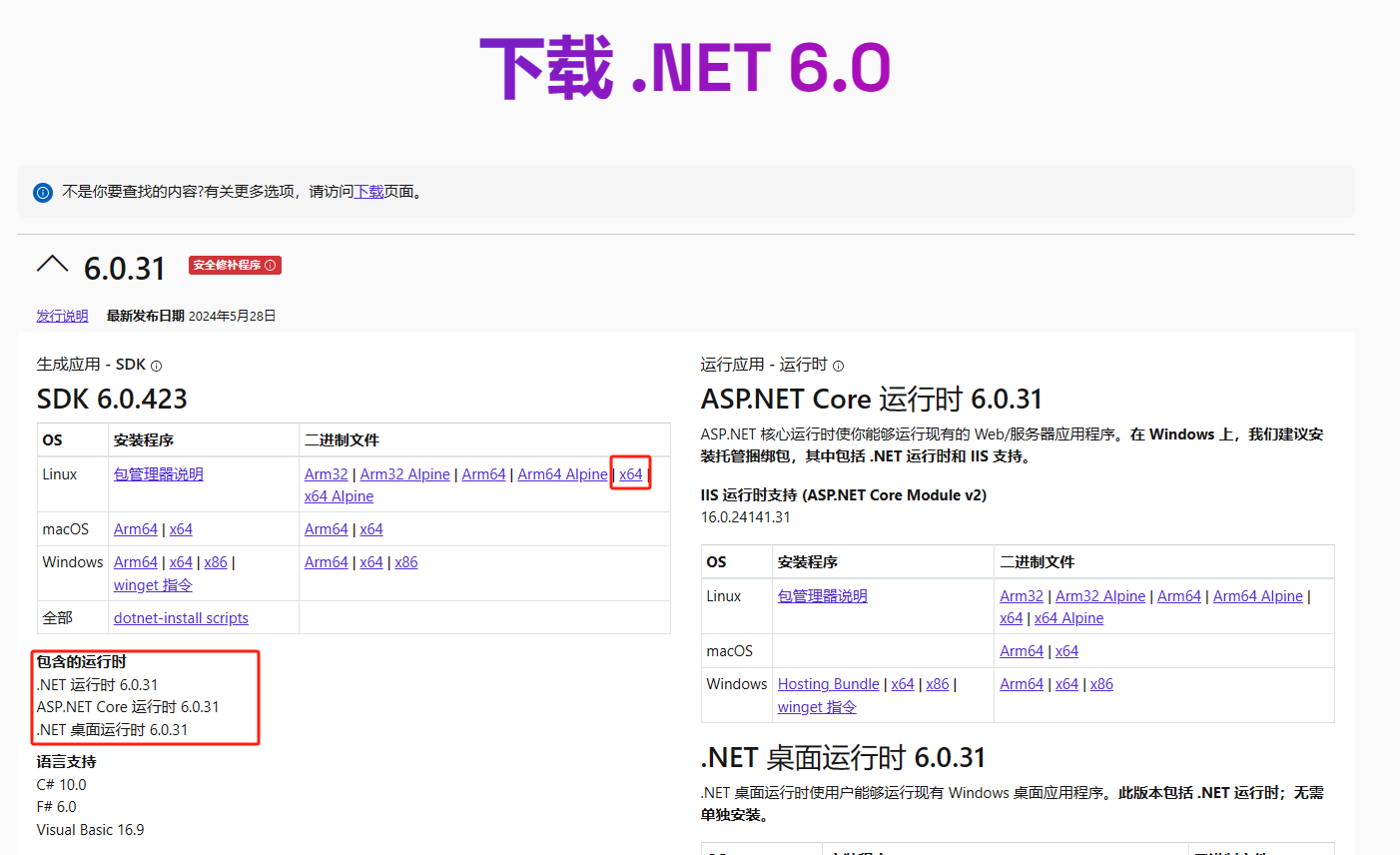Download ASP.NET Core Windows x86 binary
The image size is (1400, 855).
[1101, 684]
